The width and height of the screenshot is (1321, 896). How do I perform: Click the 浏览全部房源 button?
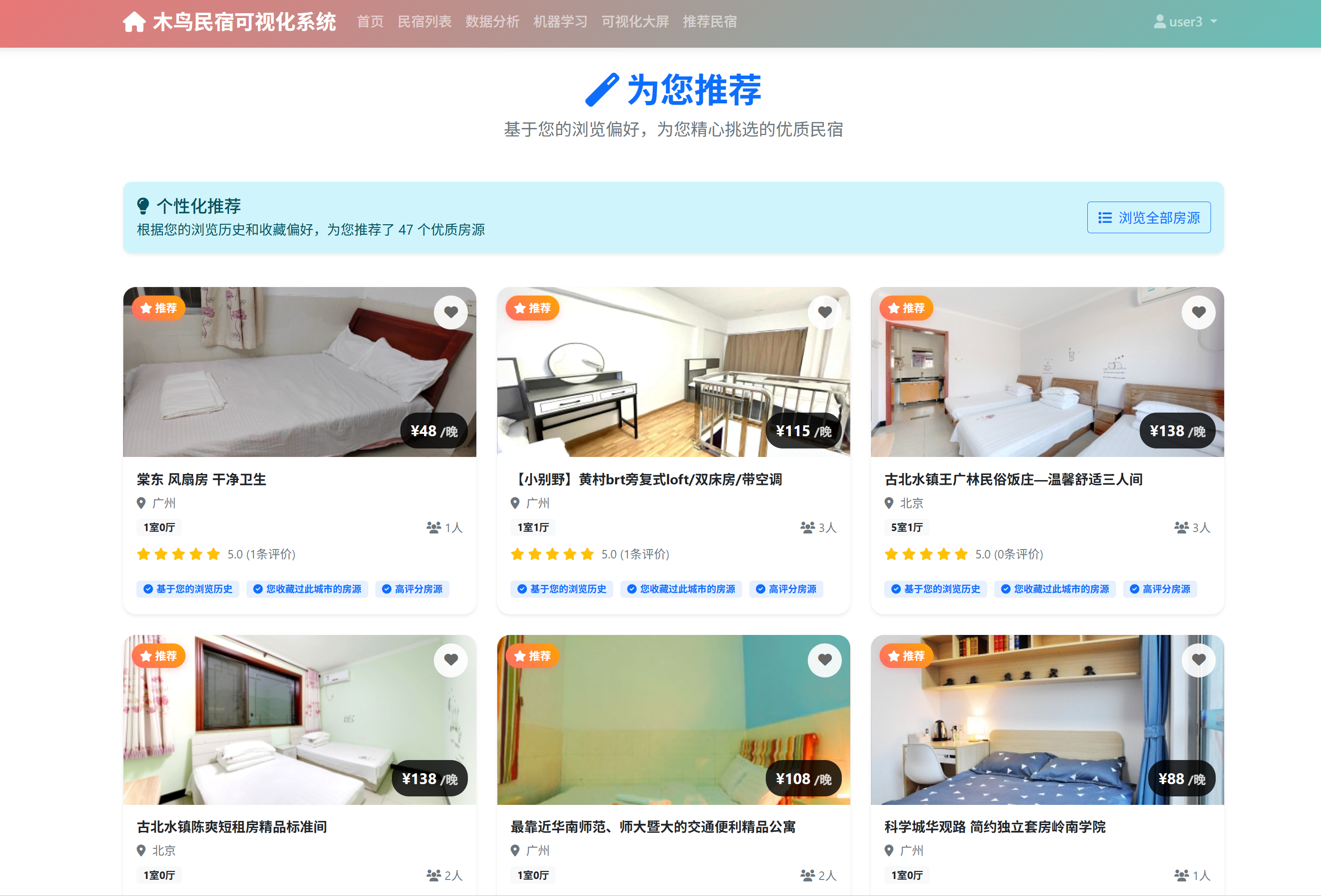pos(1148,218)
